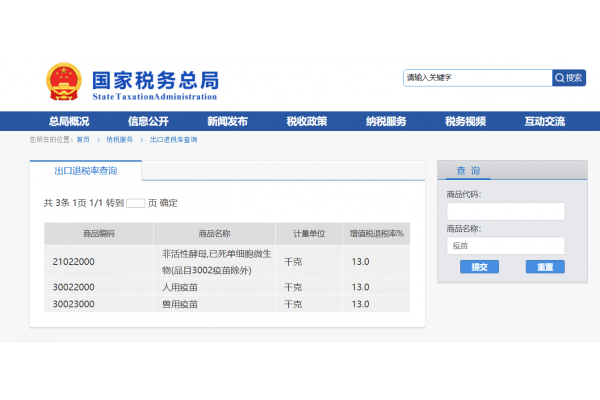Open the 总局概况 menu
This screenshot has width=600, height=400.
69,121
